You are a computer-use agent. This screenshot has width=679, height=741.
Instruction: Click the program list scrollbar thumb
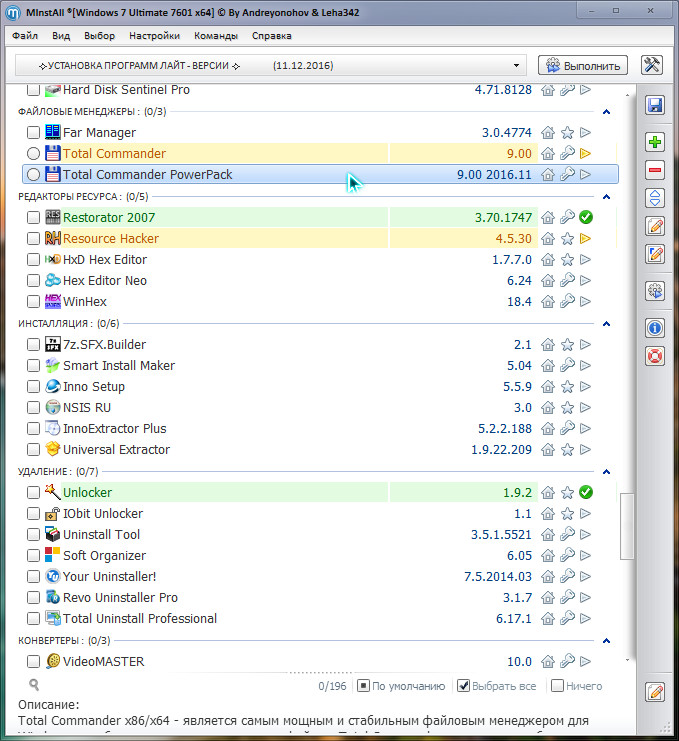[627, 526]
